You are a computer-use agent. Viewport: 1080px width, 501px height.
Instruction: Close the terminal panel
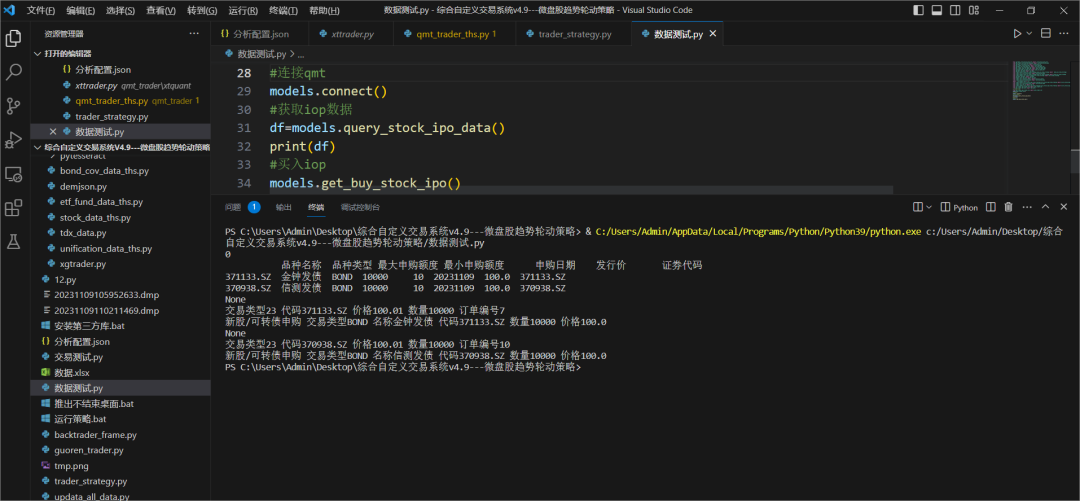(1063, 207)
